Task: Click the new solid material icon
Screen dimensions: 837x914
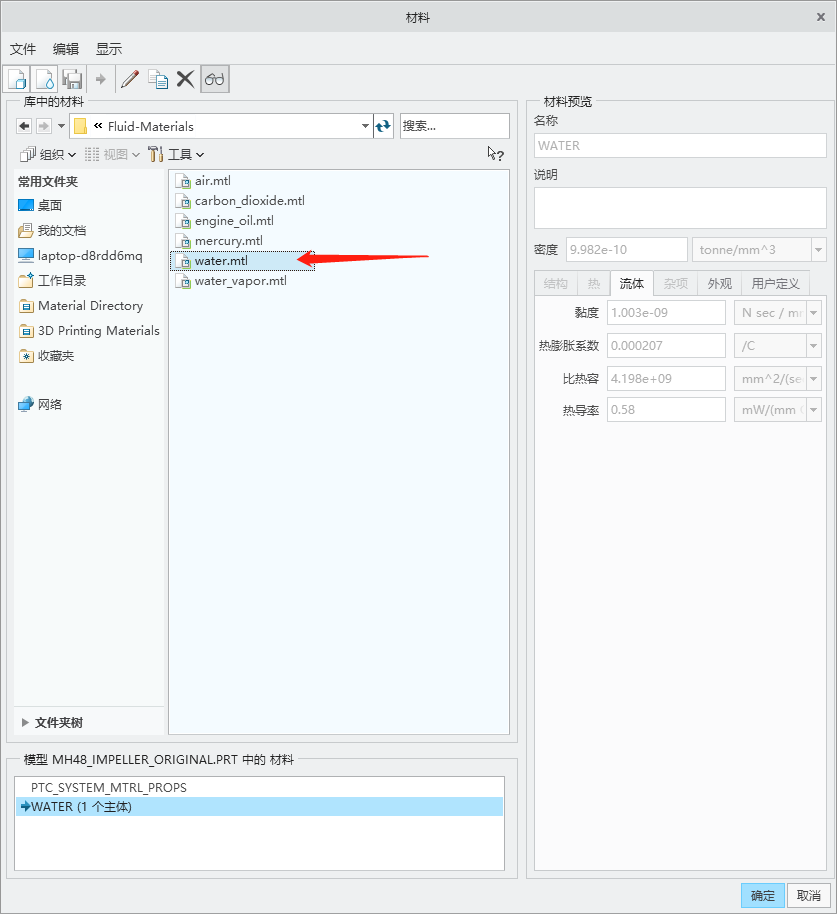Action: click(17, 79)
